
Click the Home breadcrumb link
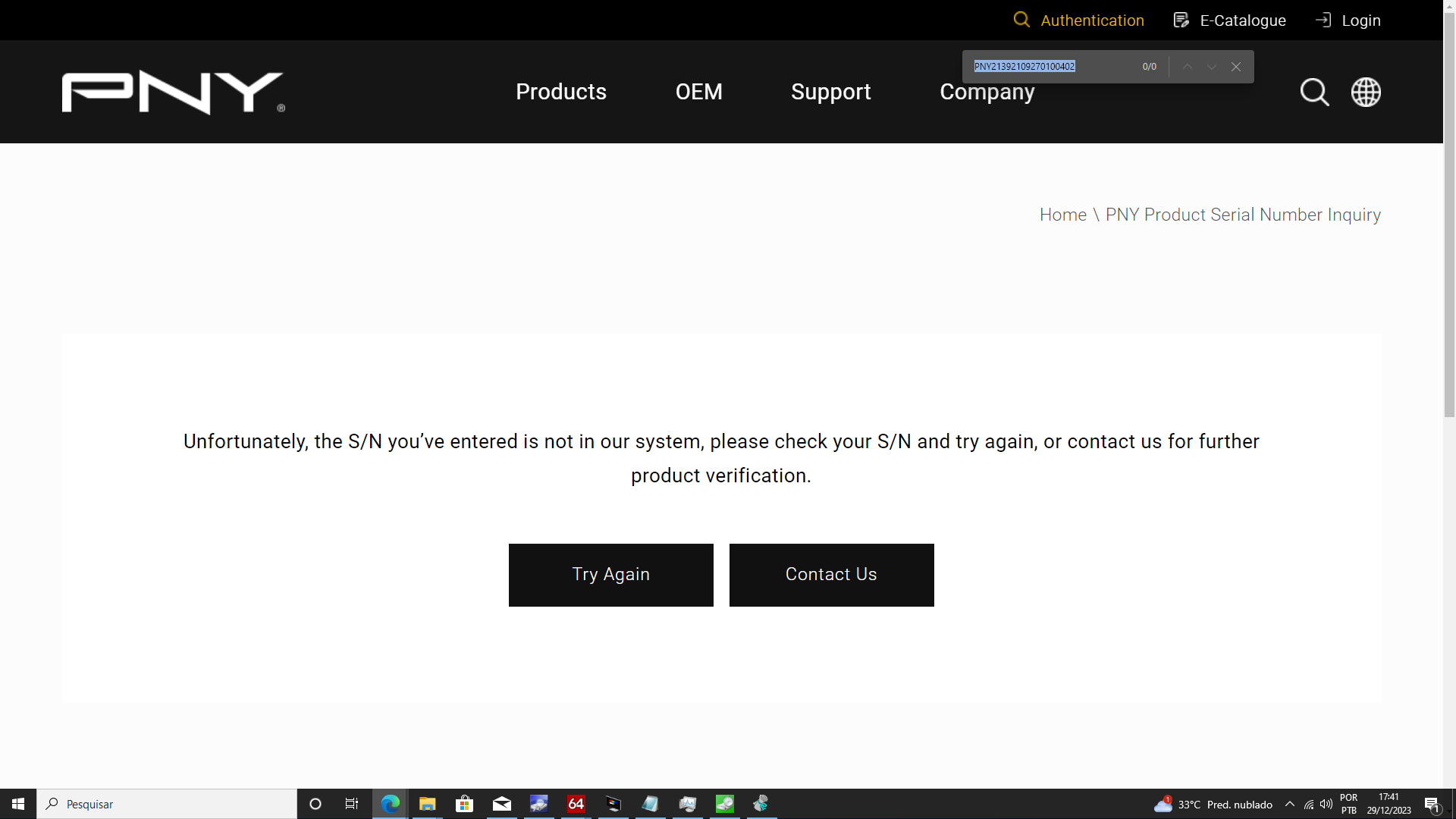pyautogui.click(x=1062, y=215)
